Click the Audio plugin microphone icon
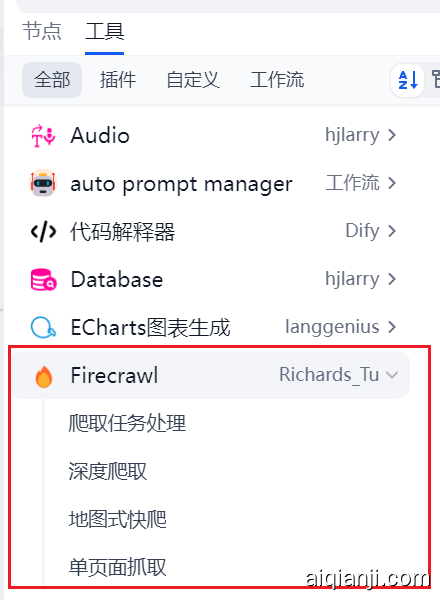Viewport: 440px width, 600px height. coord(43,135)
